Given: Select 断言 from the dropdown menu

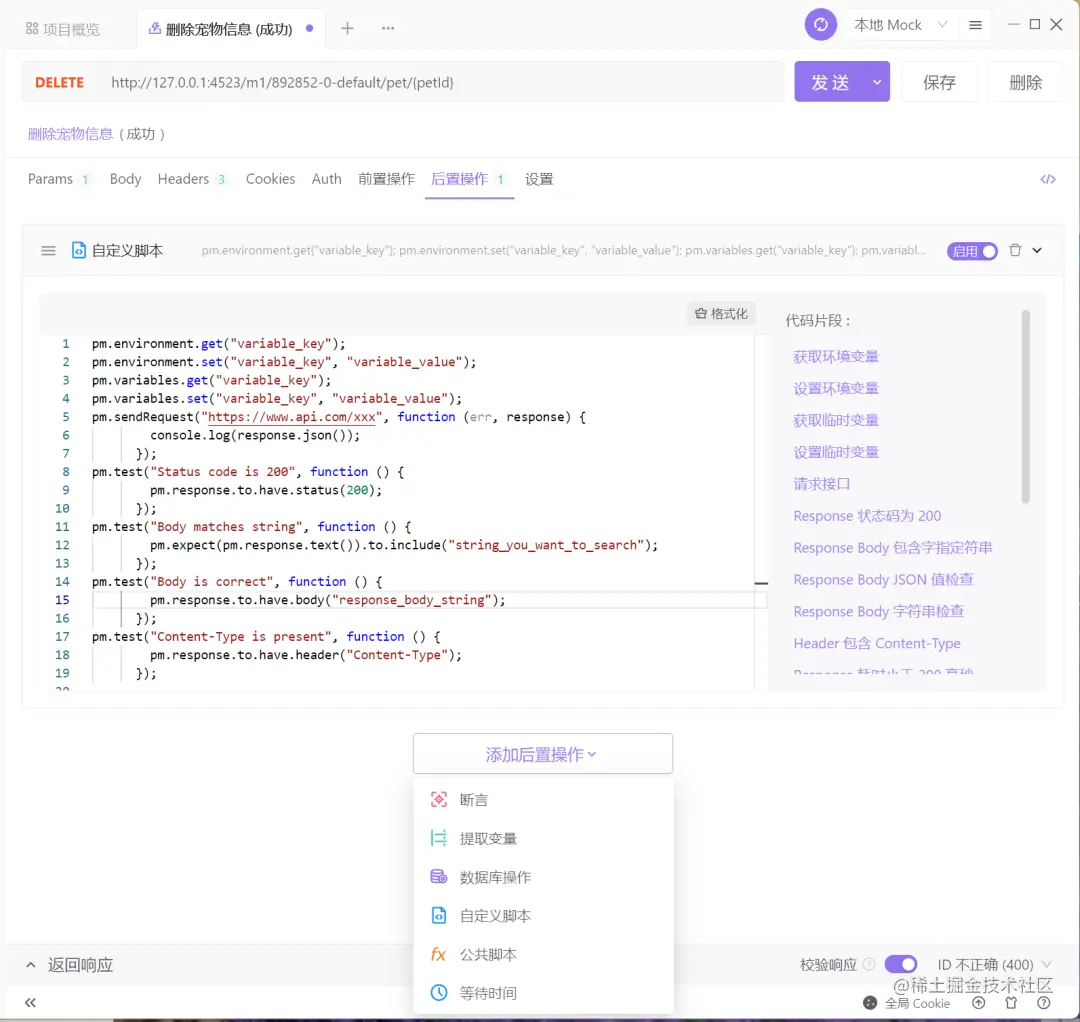Looking at the screenshot, I should point(543,800).
